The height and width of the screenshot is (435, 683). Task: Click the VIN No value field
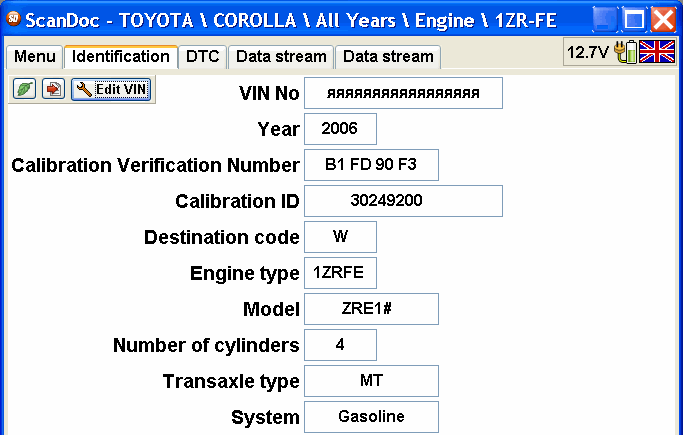(x=403, y=93)
